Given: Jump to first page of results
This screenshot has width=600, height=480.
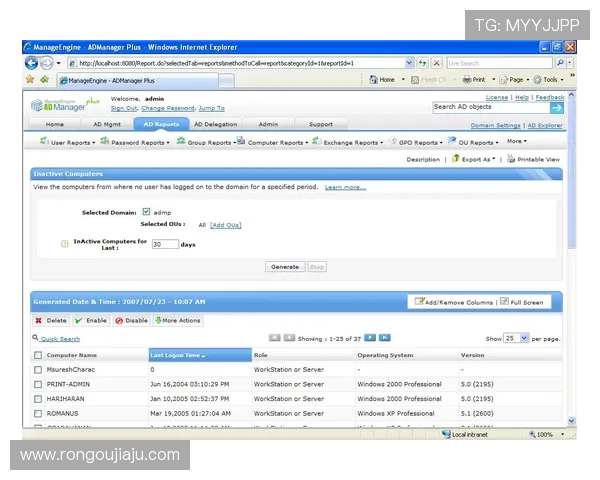Looking at the screenshot, I should 275,338.
